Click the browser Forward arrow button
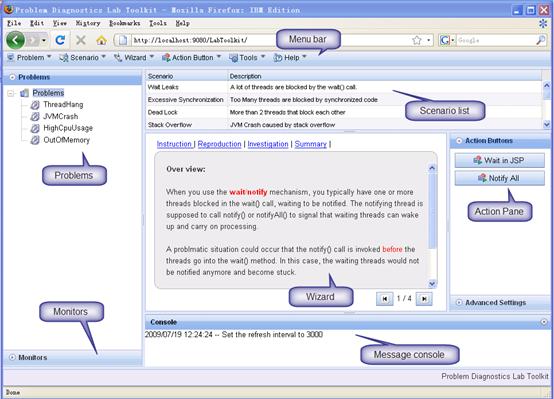This screenshot has height=399, width=554. point(33,40)
